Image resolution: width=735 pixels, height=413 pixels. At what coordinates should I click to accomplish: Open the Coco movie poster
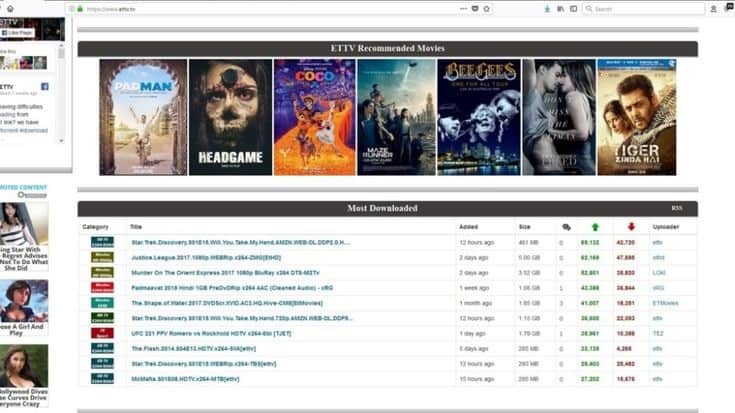click(x=315, y=117)
